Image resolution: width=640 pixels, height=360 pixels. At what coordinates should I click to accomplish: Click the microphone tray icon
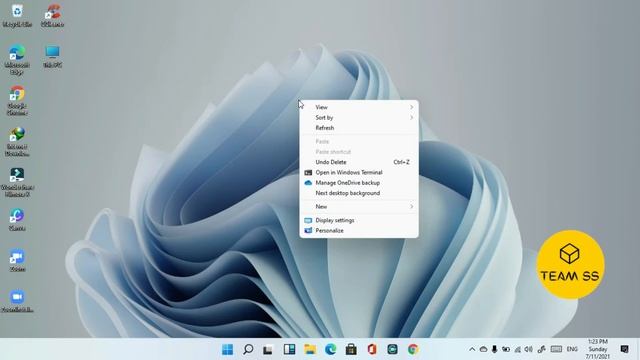[x=494, y=349]
